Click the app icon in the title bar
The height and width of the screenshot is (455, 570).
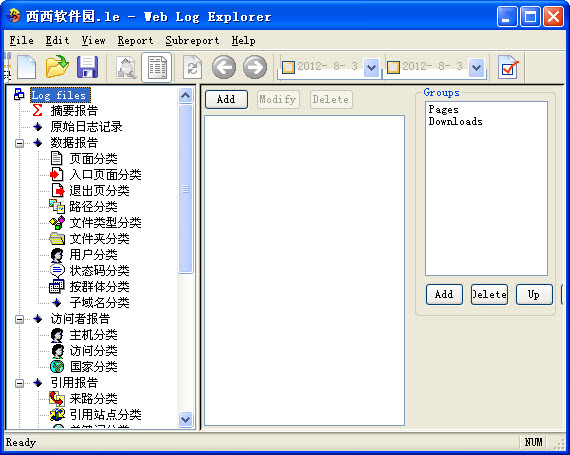click(x=14, y=16)
